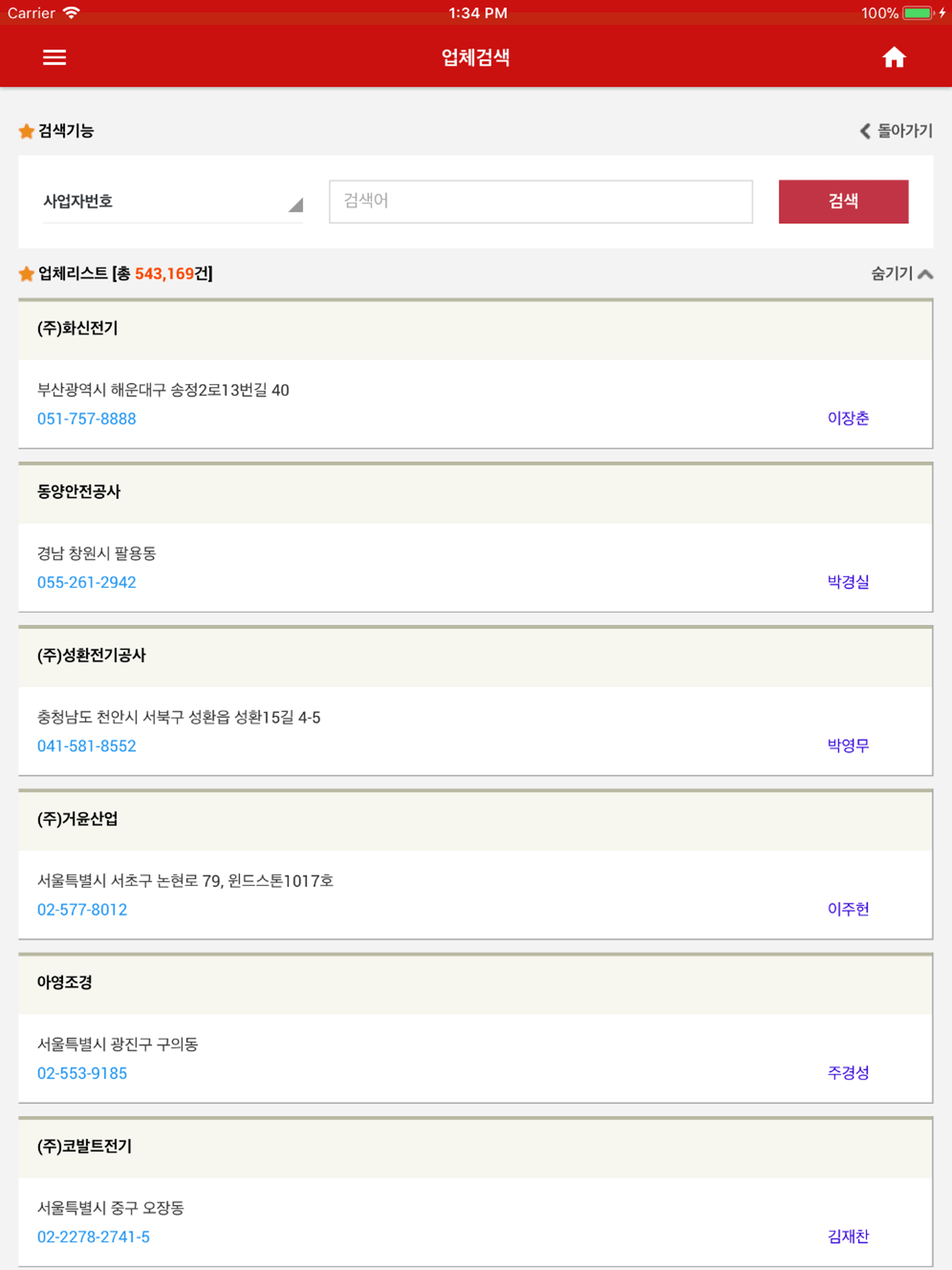Tap the Wi-Fi icon in status bar
Viewport: 952px width, 1270px height.
71,13
